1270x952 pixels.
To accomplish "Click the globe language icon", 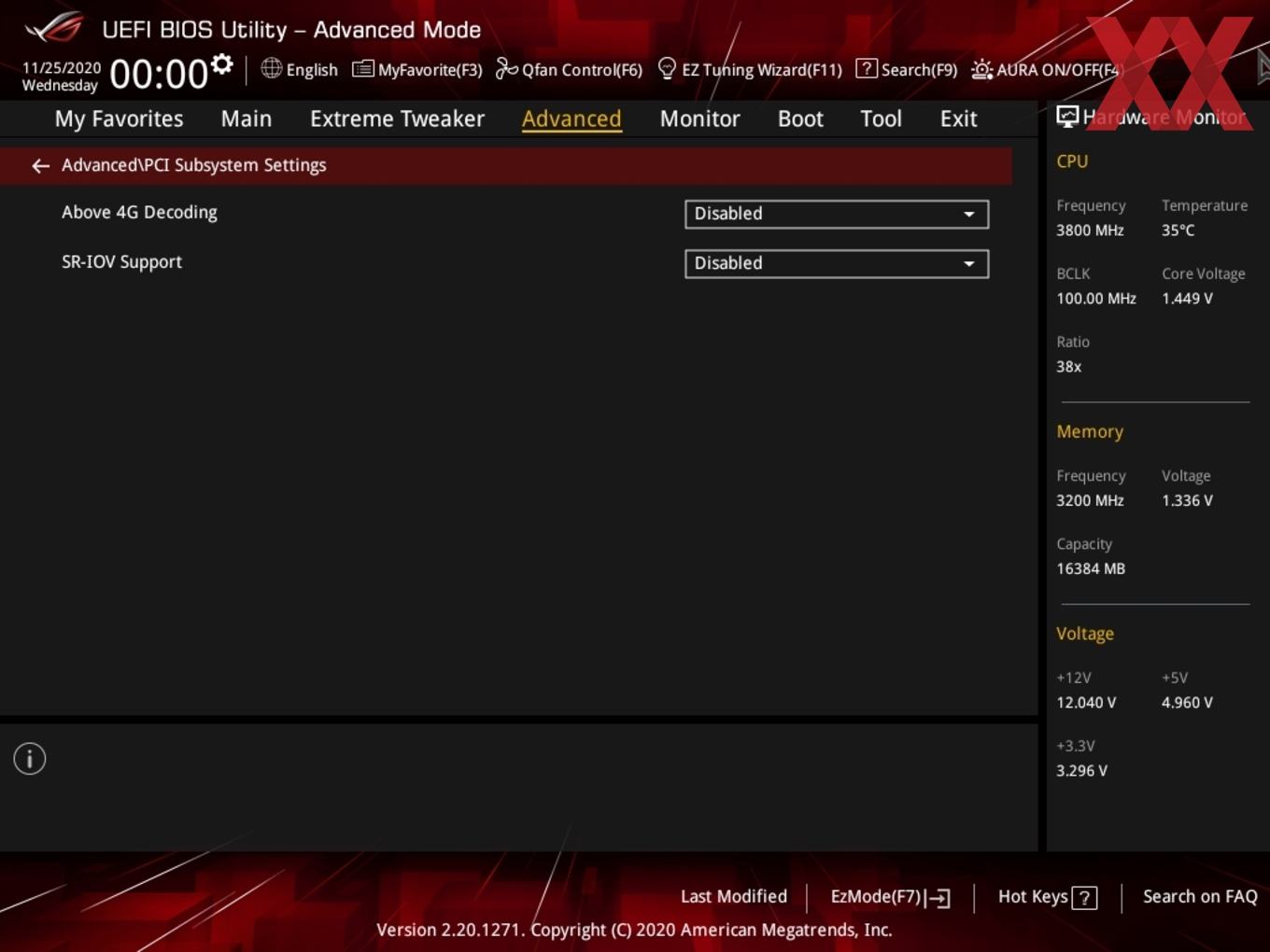I will tap(271, 68).
